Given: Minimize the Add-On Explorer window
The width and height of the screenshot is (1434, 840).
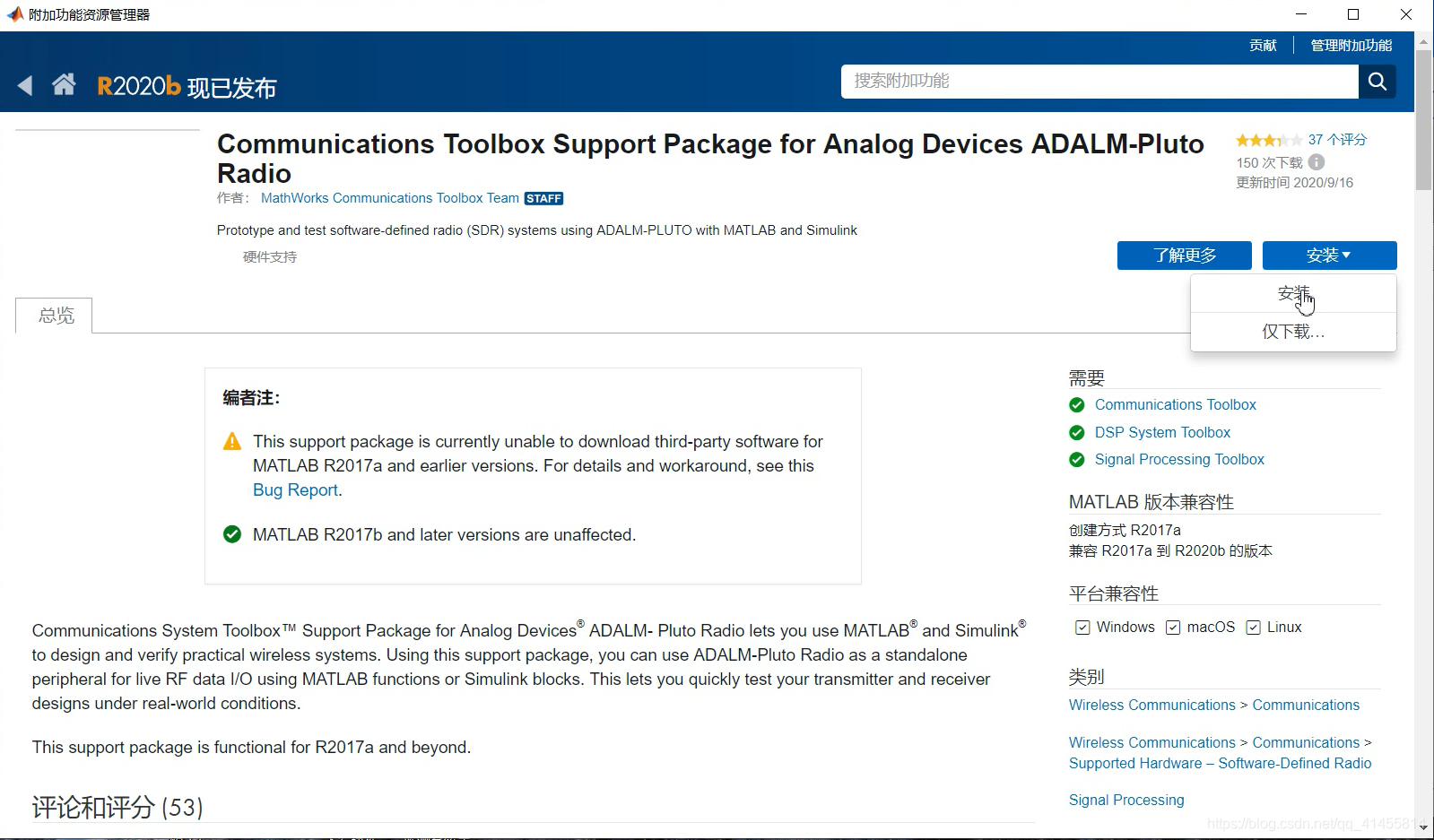Looking at the screenshot, I should coord(1301,14).
